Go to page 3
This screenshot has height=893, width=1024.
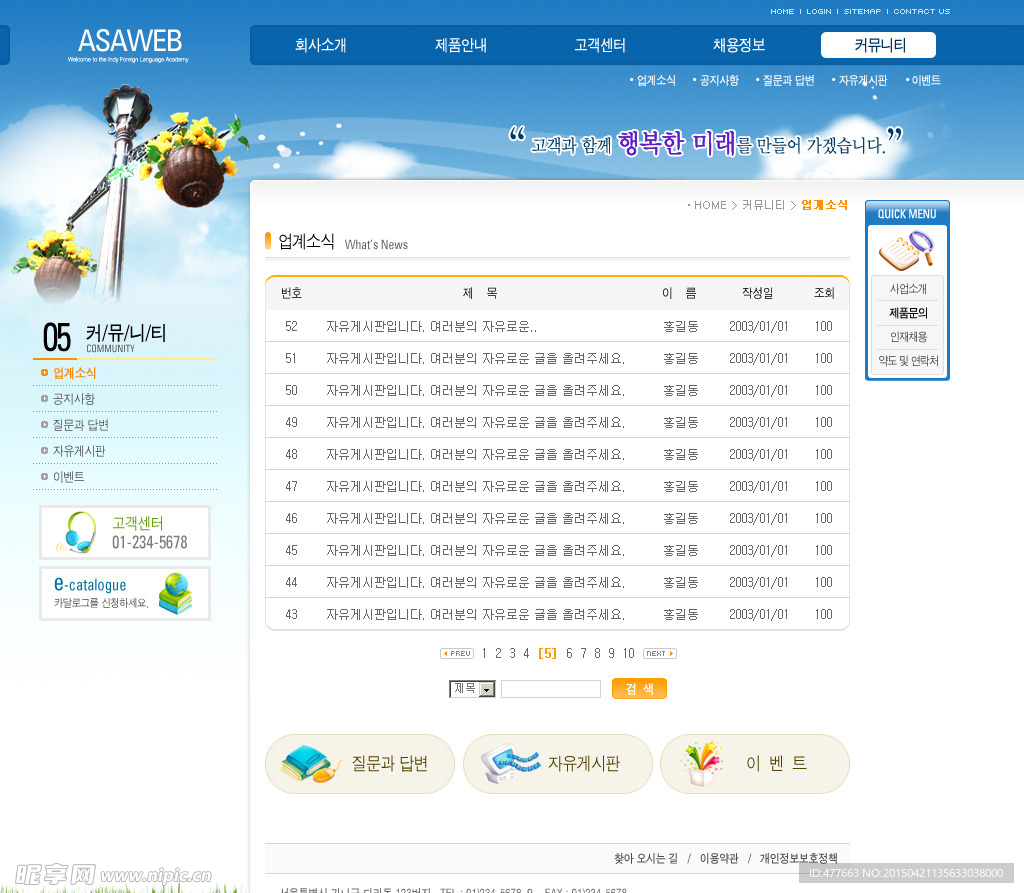point(513,653)
